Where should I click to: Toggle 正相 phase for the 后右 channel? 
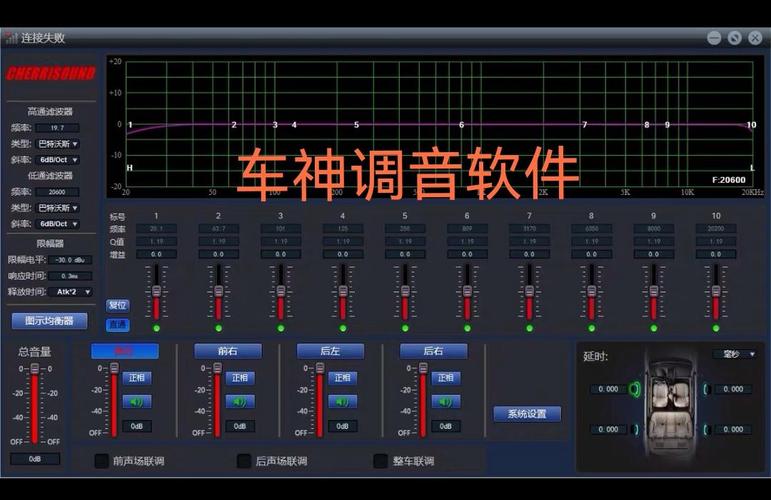click(x=445, y=378)
